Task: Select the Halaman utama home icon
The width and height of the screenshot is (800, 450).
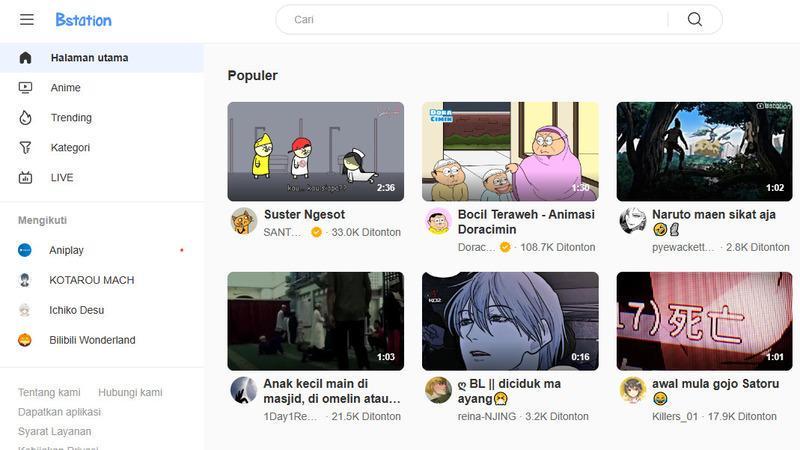Action: tap(25, 58)
